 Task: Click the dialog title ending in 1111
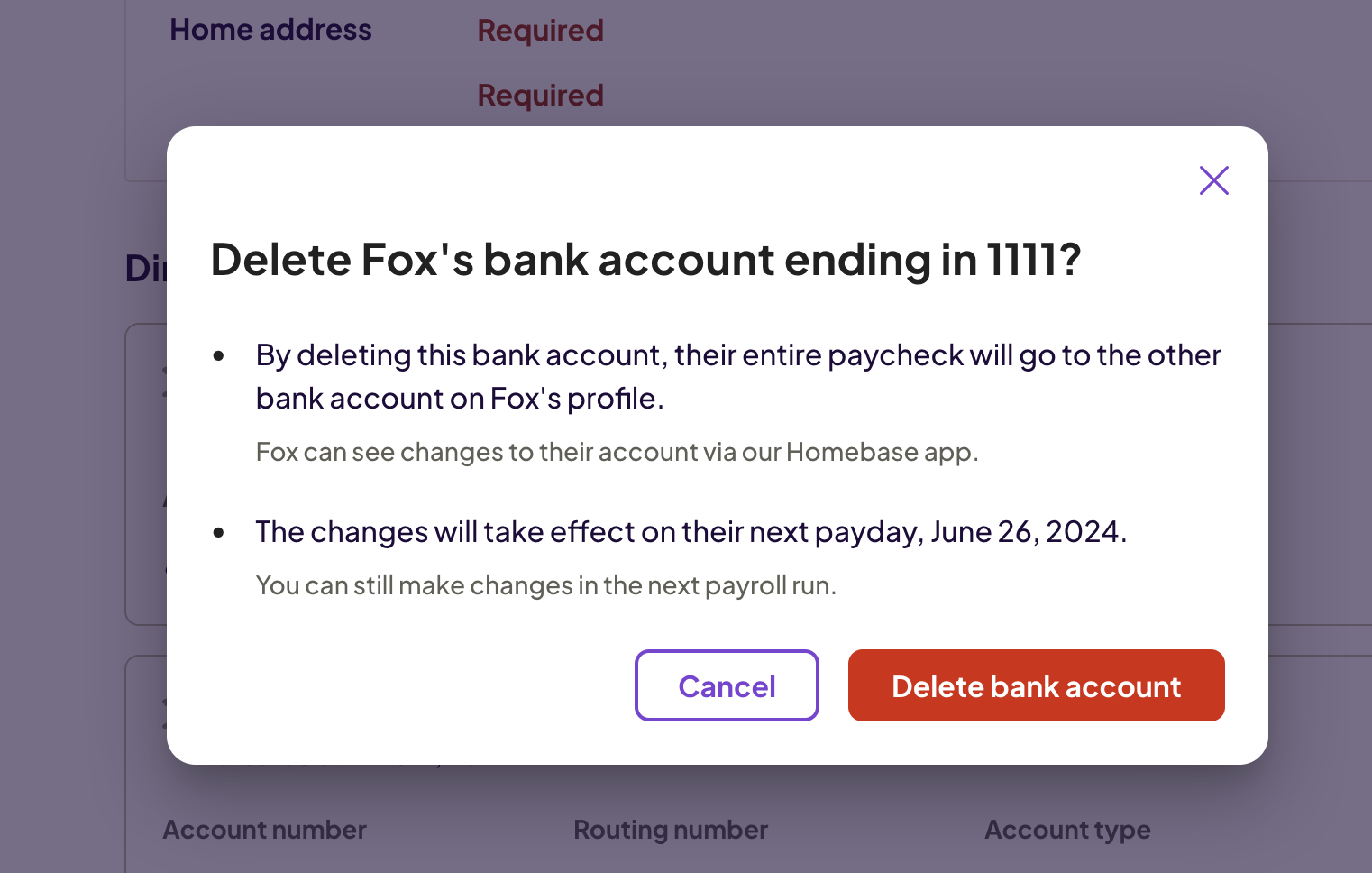point(645,261)
